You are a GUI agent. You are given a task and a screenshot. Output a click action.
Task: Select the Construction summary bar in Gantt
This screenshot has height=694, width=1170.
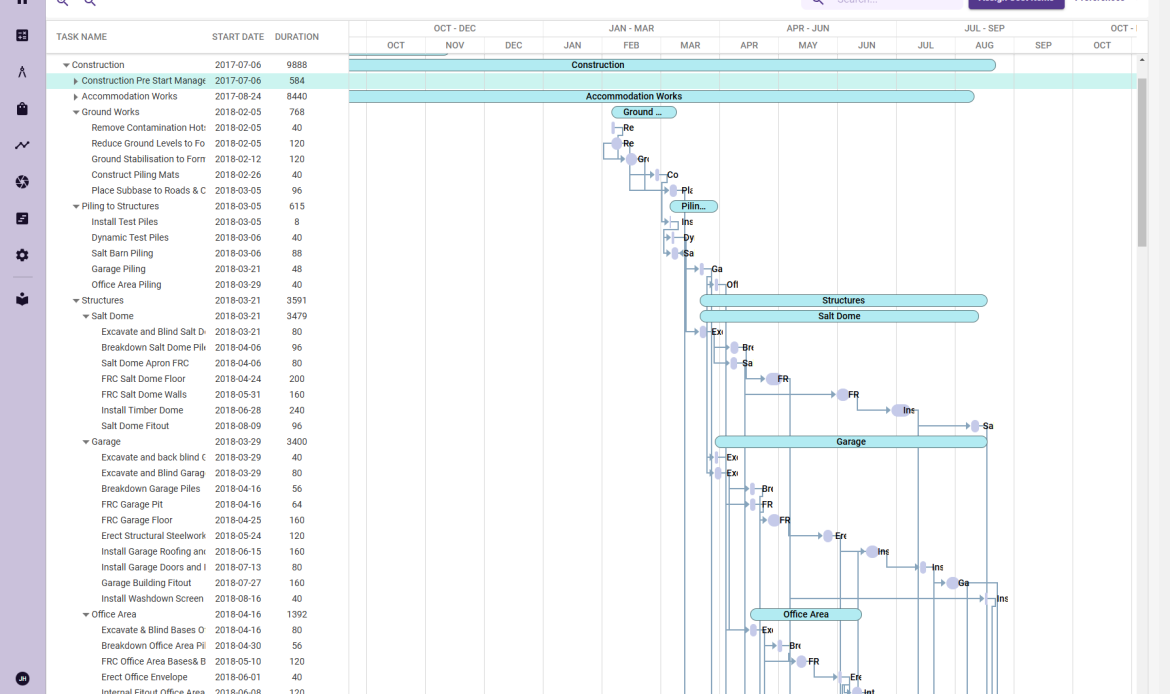click(x=672, y=65)
